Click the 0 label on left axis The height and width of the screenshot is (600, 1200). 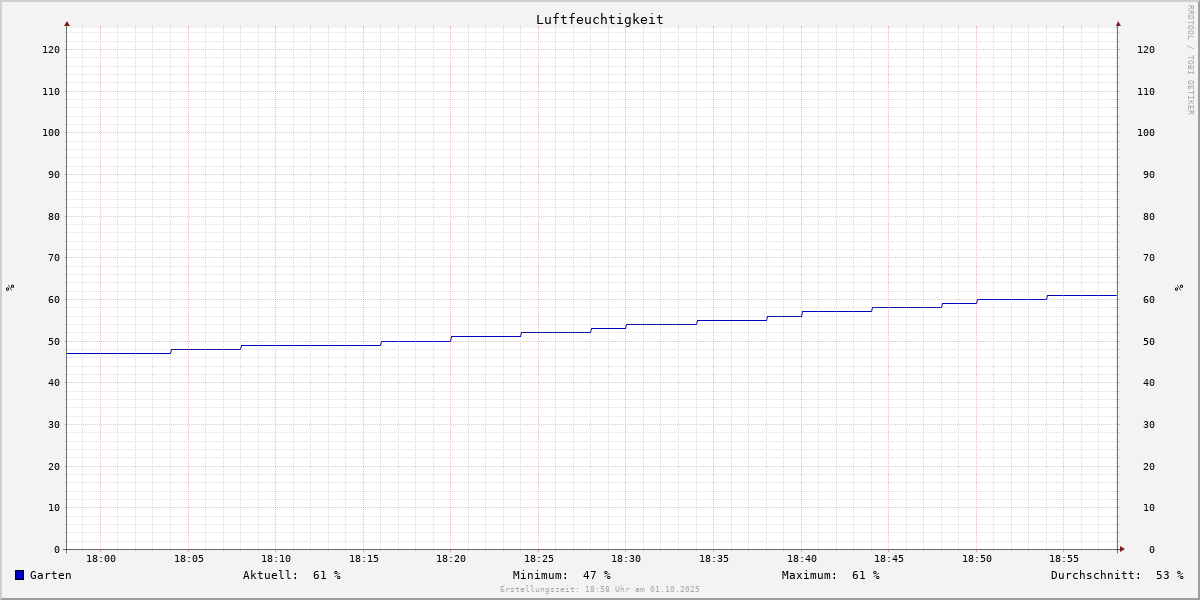[x=57, y=549]
